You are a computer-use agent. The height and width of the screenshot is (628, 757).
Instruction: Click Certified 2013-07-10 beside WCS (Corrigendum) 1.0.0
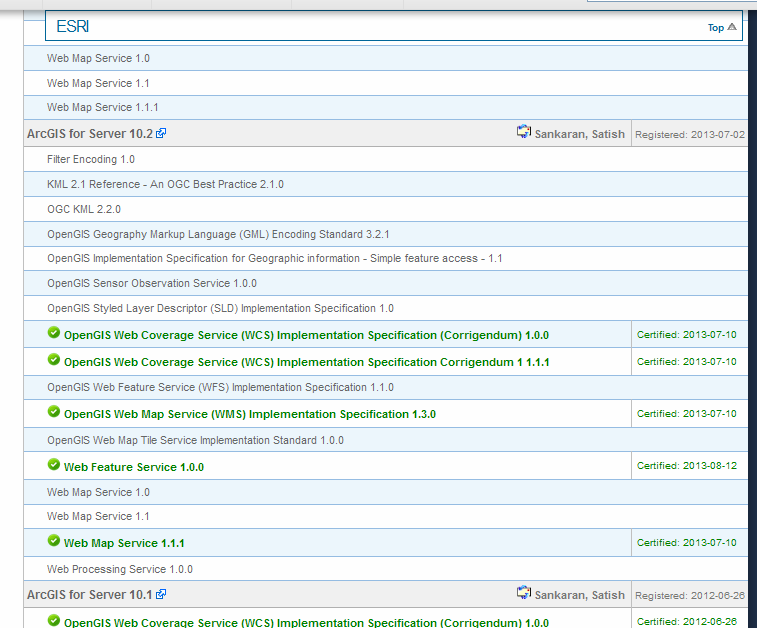pyautogui.click(x=687, y=335)
